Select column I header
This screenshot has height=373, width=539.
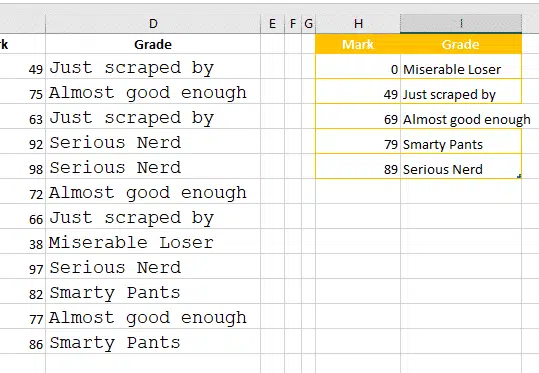(461, 24)
